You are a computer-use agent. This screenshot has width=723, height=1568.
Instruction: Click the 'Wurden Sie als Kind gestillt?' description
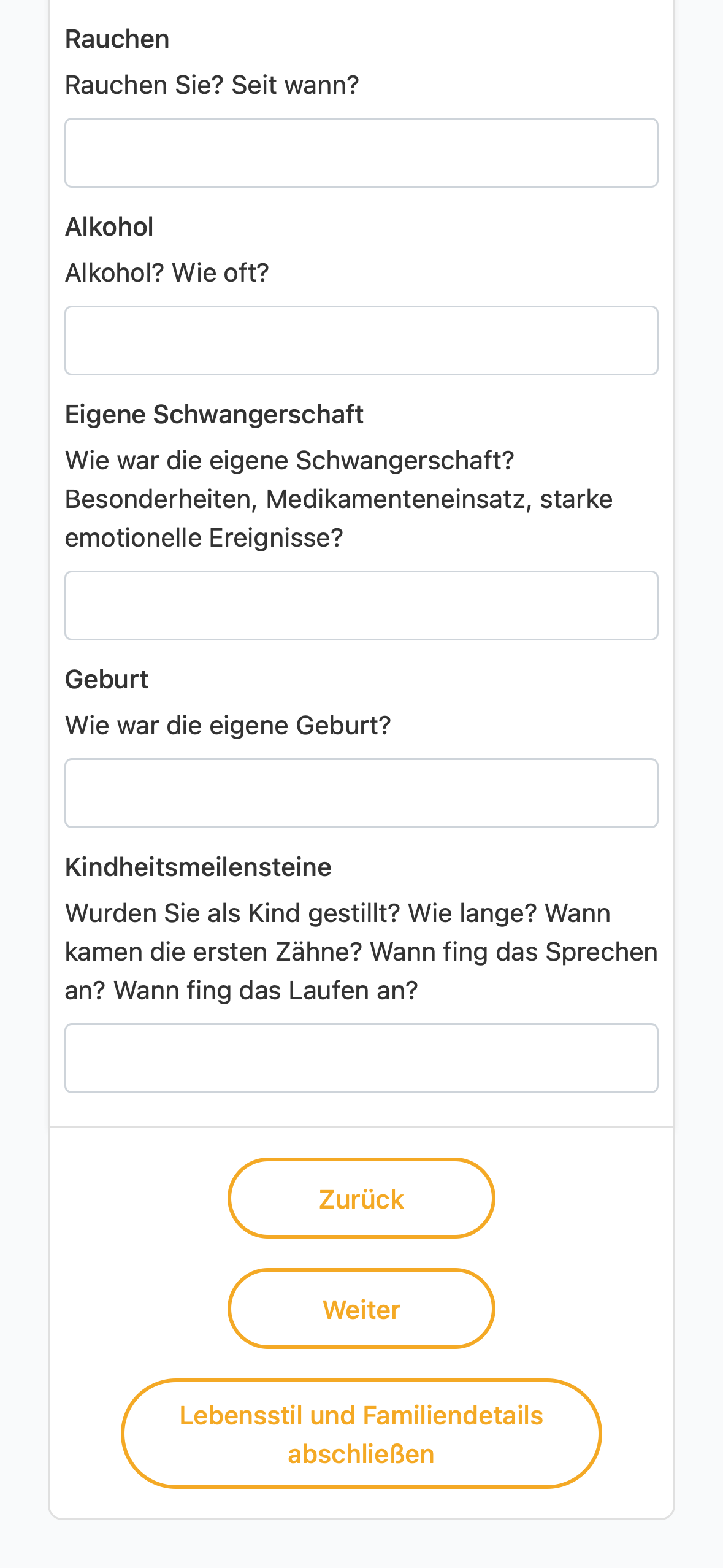[x=361, y=952]
